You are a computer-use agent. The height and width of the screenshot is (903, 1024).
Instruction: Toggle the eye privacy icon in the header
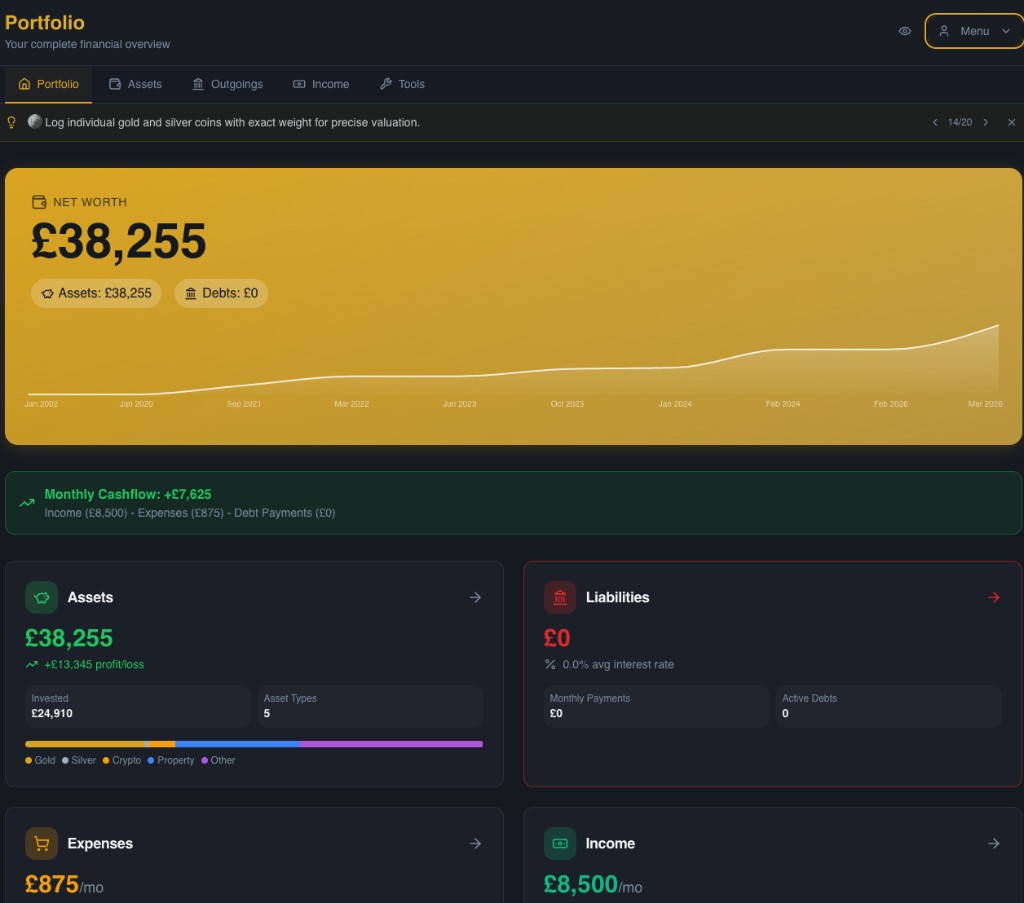904,31
